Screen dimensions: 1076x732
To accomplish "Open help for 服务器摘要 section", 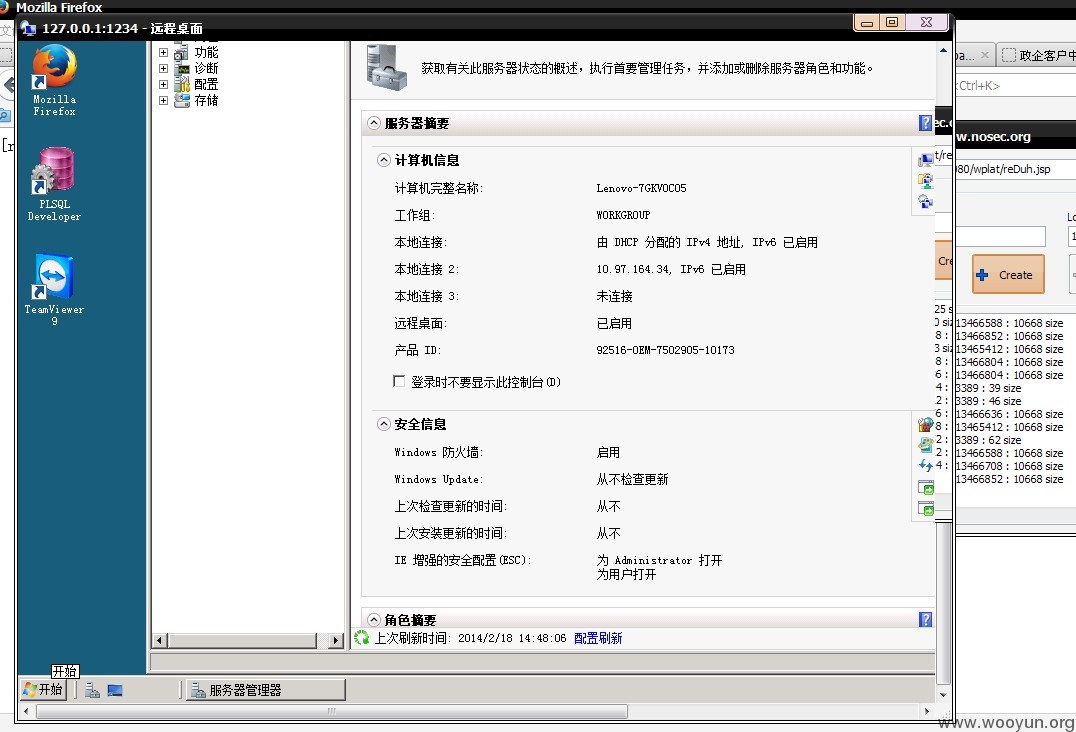I will [925, 123].
